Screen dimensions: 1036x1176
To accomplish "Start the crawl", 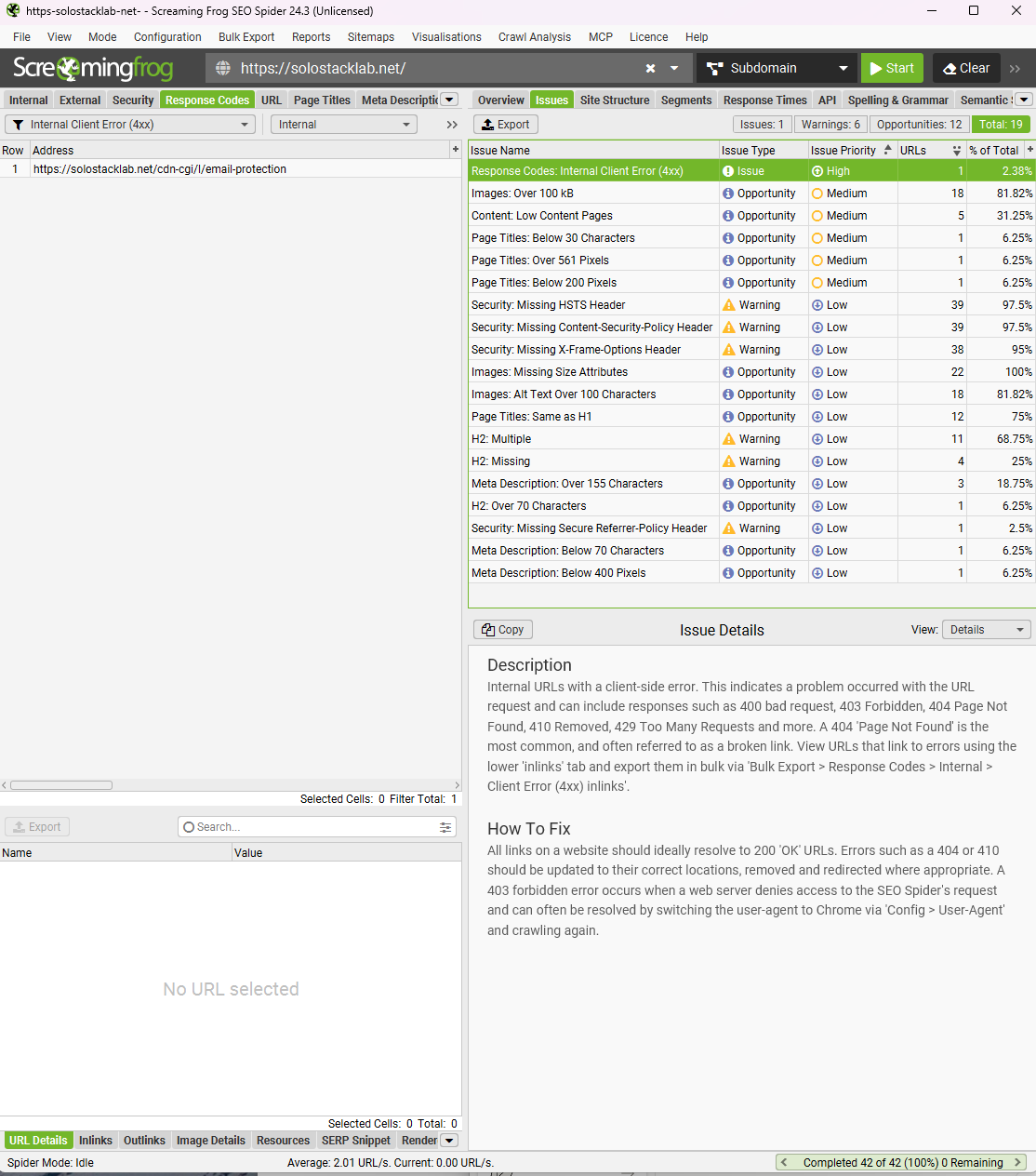I will point(892,68).
